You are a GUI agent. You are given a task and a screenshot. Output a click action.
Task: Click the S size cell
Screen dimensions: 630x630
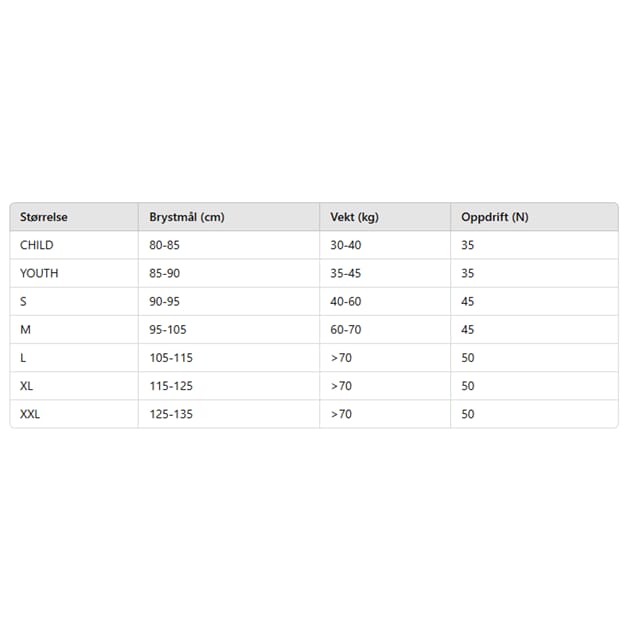pyautogui.click(x=23, y=301)
